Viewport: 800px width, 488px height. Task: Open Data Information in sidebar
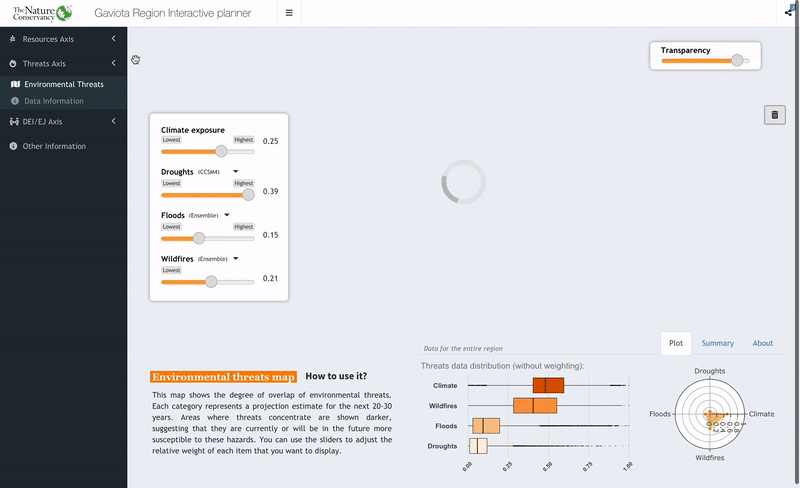[x=54, y=101]
